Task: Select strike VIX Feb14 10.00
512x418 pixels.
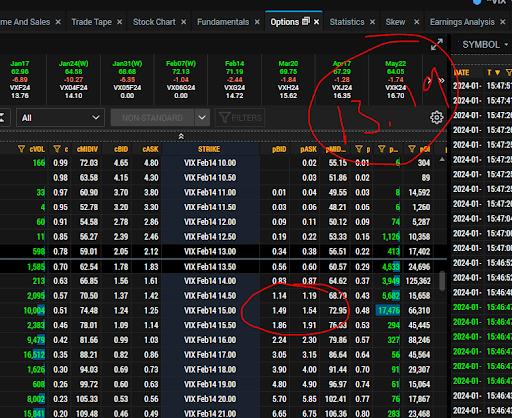Action: pyautogui.click(x=210, y=163)
